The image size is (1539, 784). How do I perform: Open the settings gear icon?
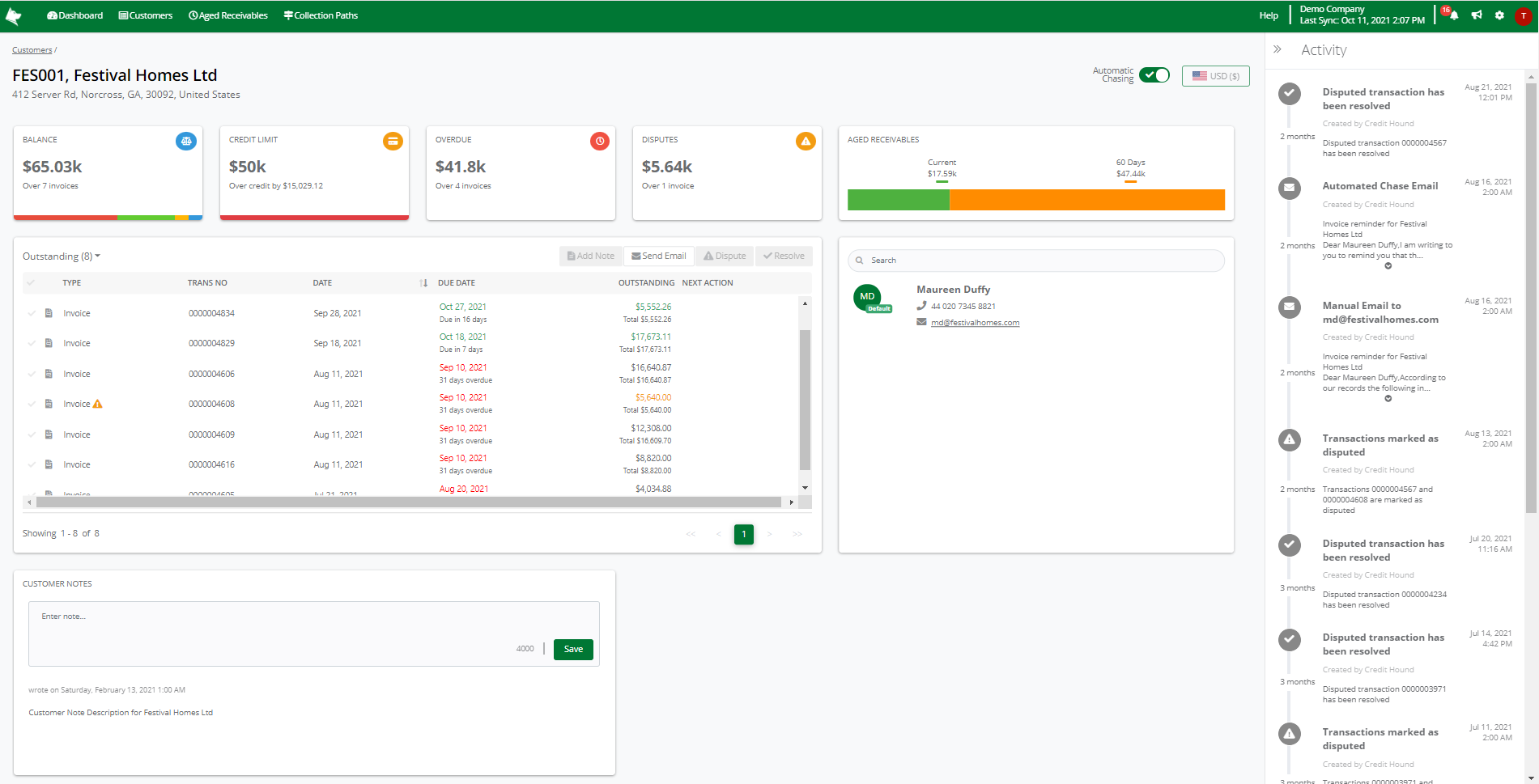1499,15
